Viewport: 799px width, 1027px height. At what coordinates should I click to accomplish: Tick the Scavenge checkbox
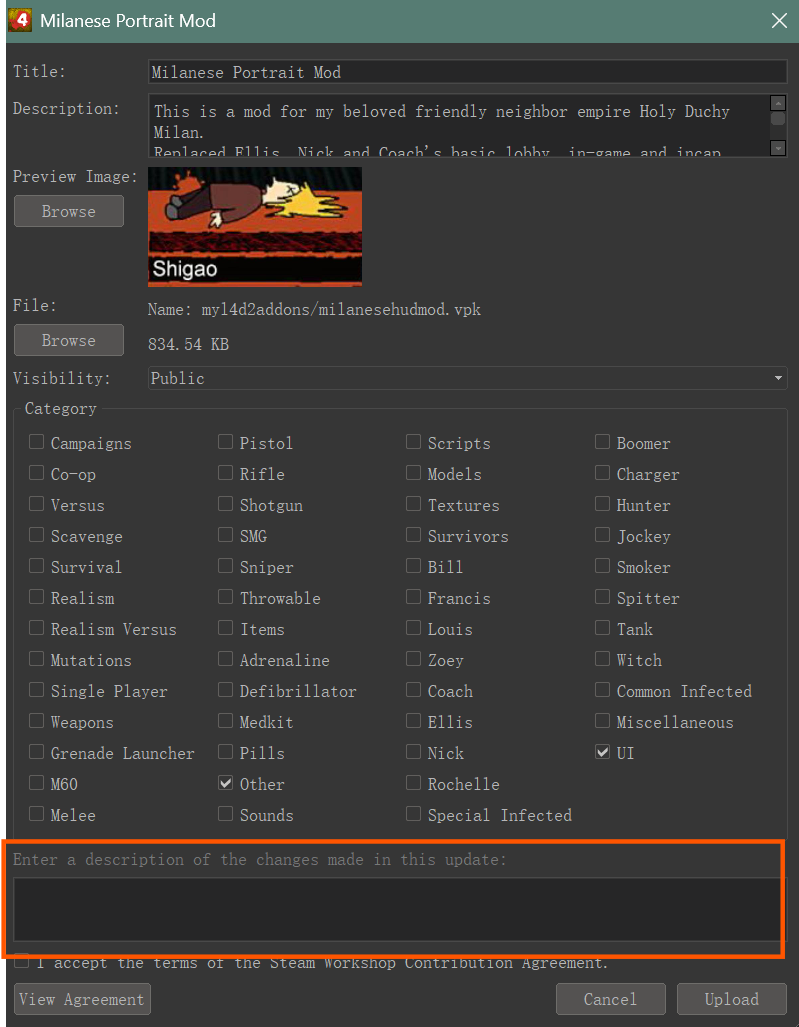37,535
